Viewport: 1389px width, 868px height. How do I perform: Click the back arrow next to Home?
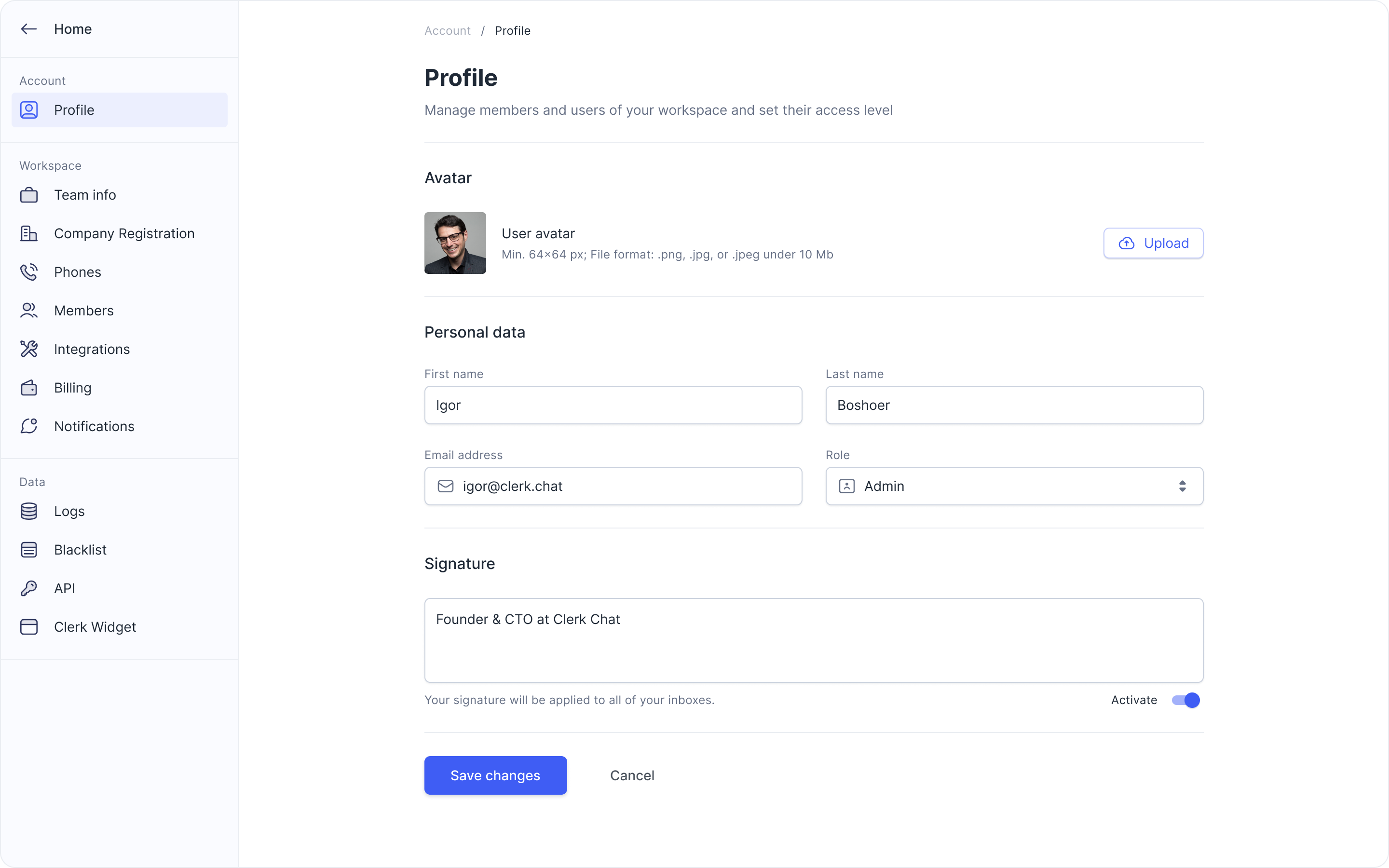pyautogui.click(x=29, y=29)
